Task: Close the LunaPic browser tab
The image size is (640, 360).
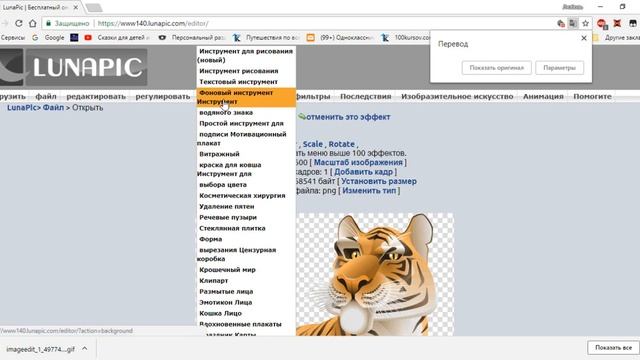Action: point(76,7)
